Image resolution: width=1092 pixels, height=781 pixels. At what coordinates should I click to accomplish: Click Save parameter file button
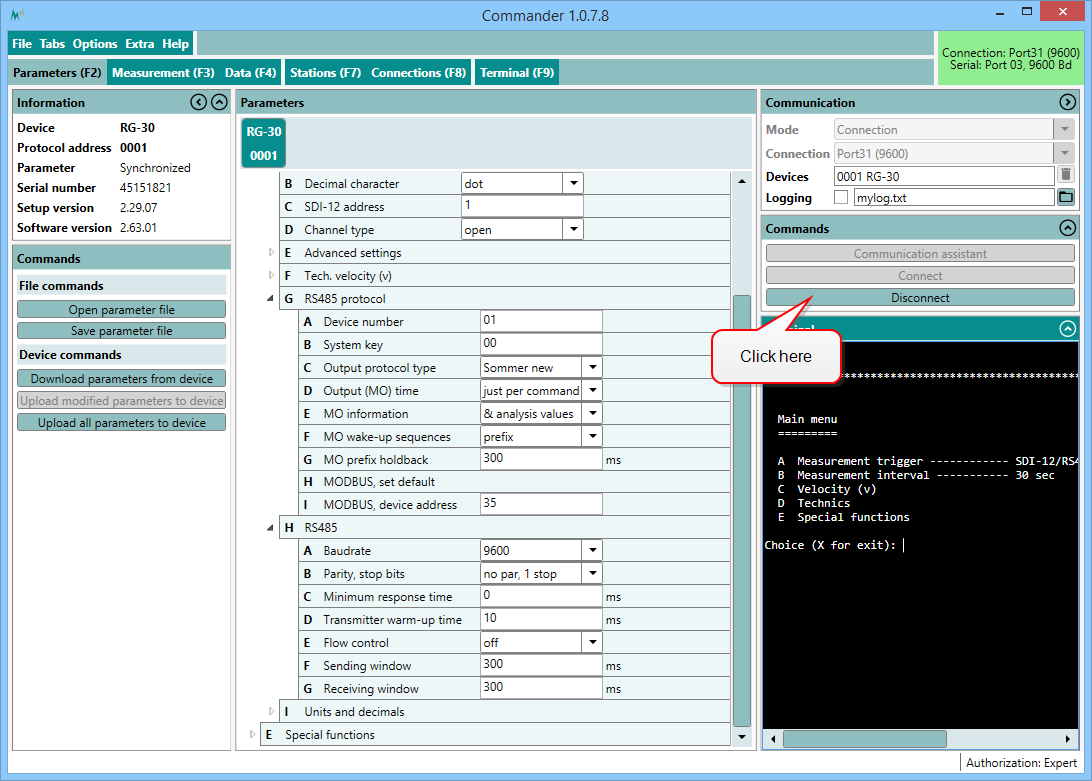coord(121,330)
